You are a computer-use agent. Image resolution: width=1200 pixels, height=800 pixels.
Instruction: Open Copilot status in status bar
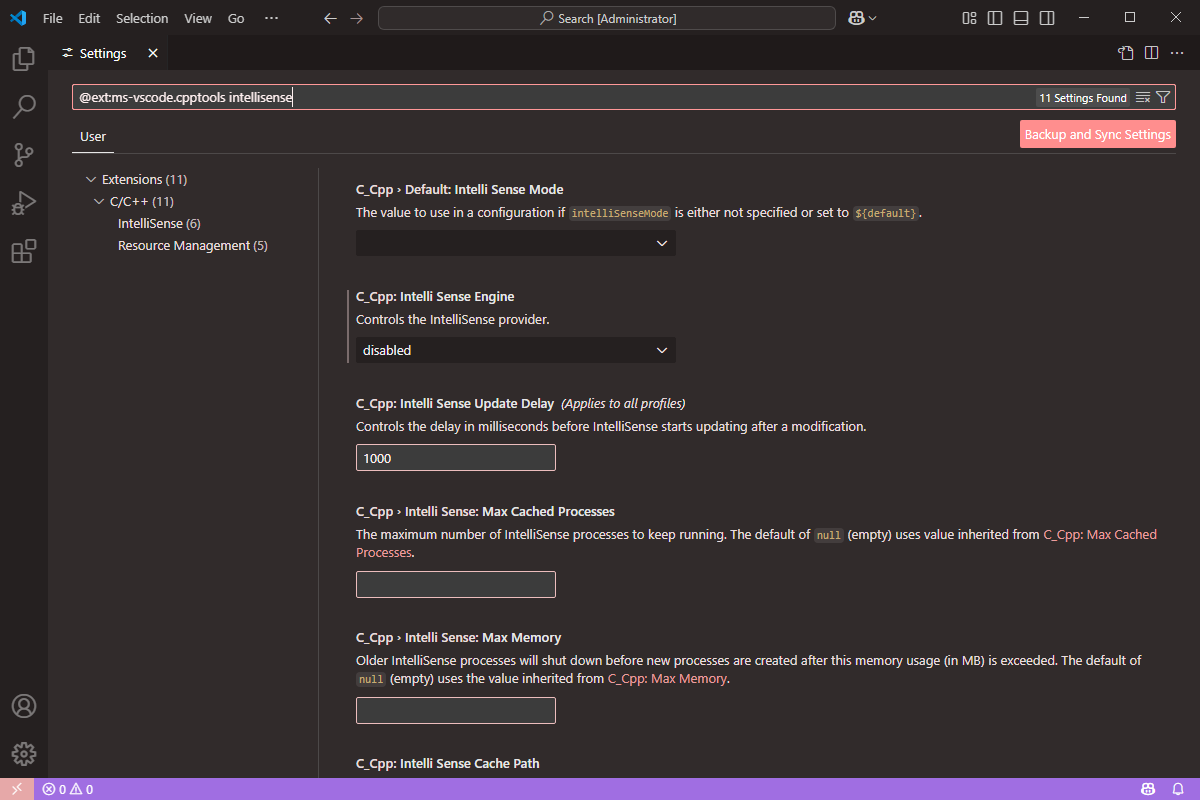click(1149, 789)
